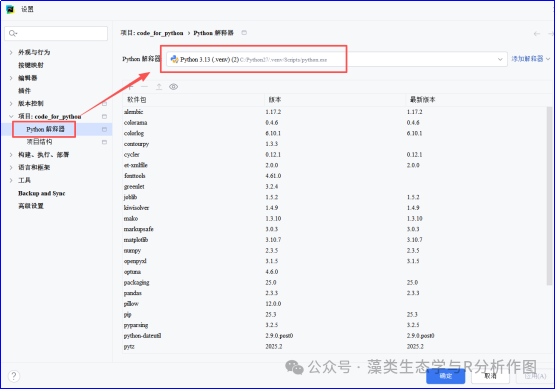Select the python-dateutil package row

pyautogui.click(x=334, y=336)
